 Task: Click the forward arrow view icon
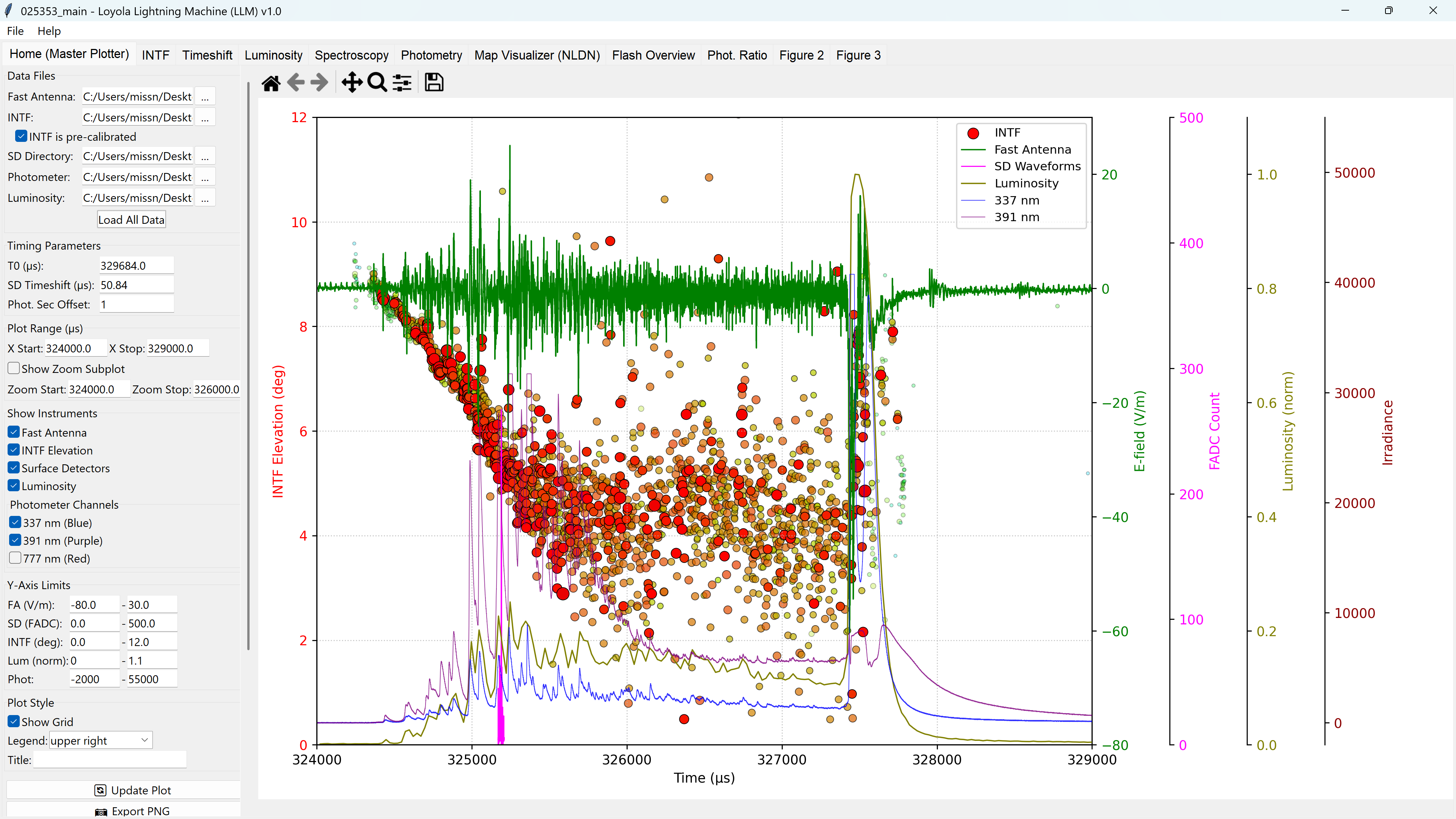[319, 83]
